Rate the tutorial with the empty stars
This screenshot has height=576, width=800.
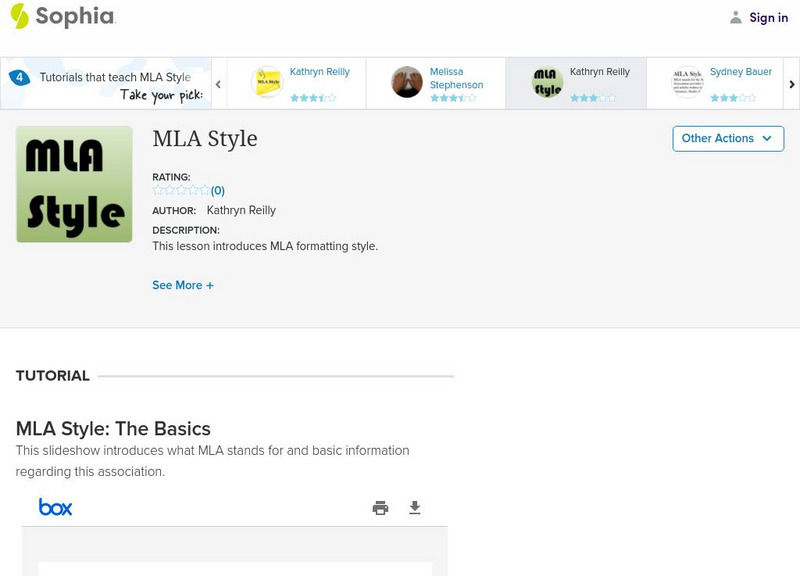coord(181,190)
